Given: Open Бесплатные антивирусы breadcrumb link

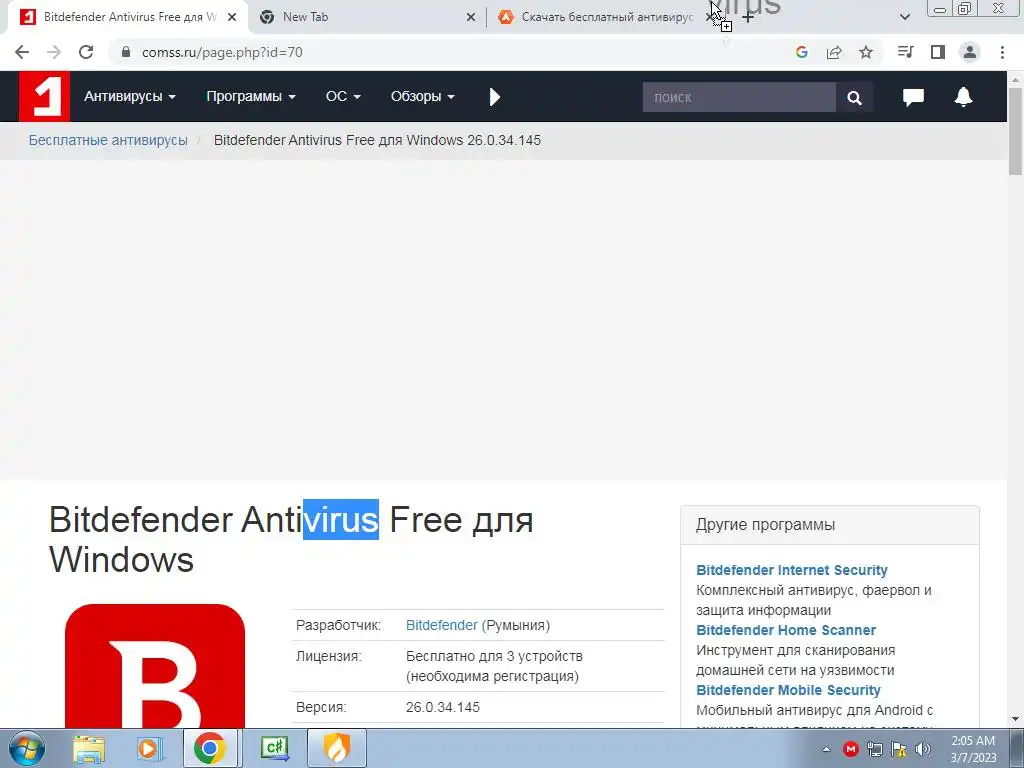Looking at the screenshot, I should [108, 140].
